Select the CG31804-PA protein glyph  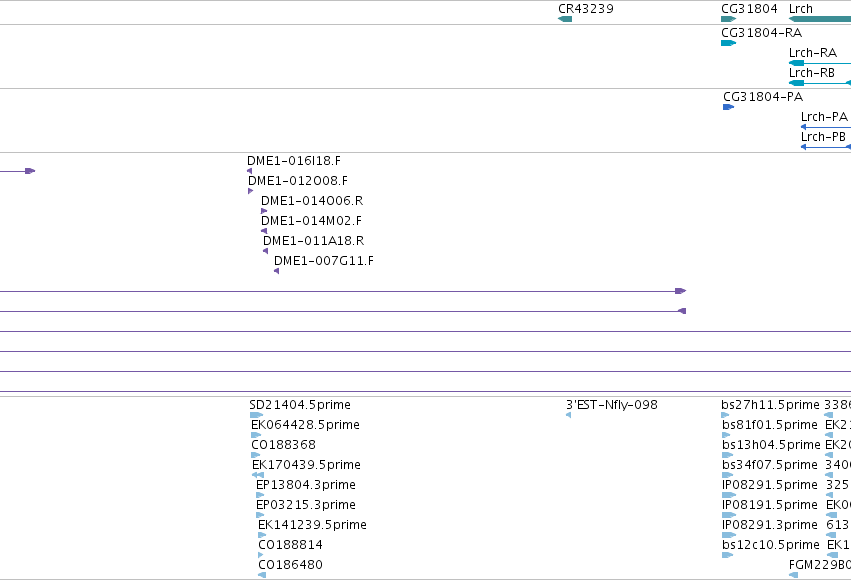coord(728,107)
